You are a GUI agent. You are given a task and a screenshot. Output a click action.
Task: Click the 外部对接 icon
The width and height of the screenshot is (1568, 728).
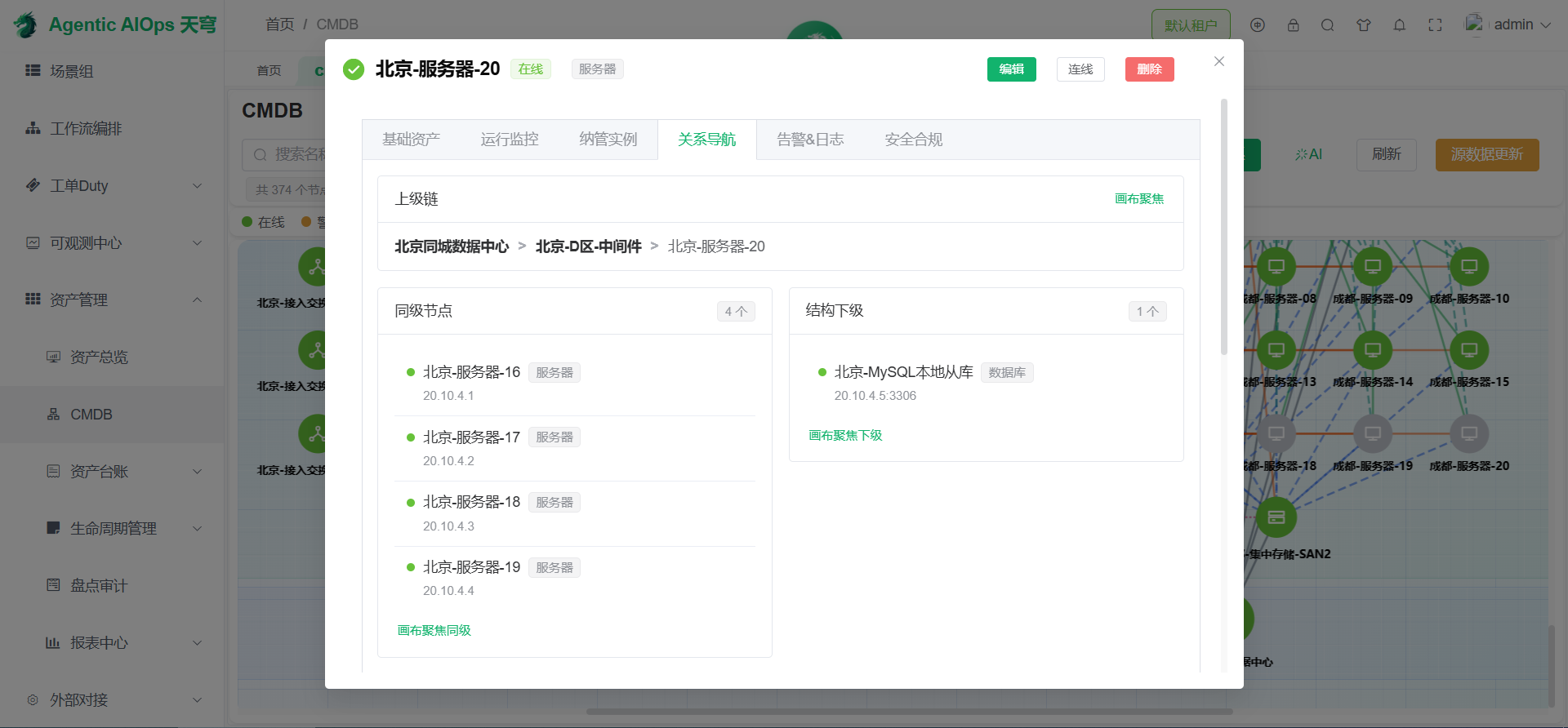point(33,699)
